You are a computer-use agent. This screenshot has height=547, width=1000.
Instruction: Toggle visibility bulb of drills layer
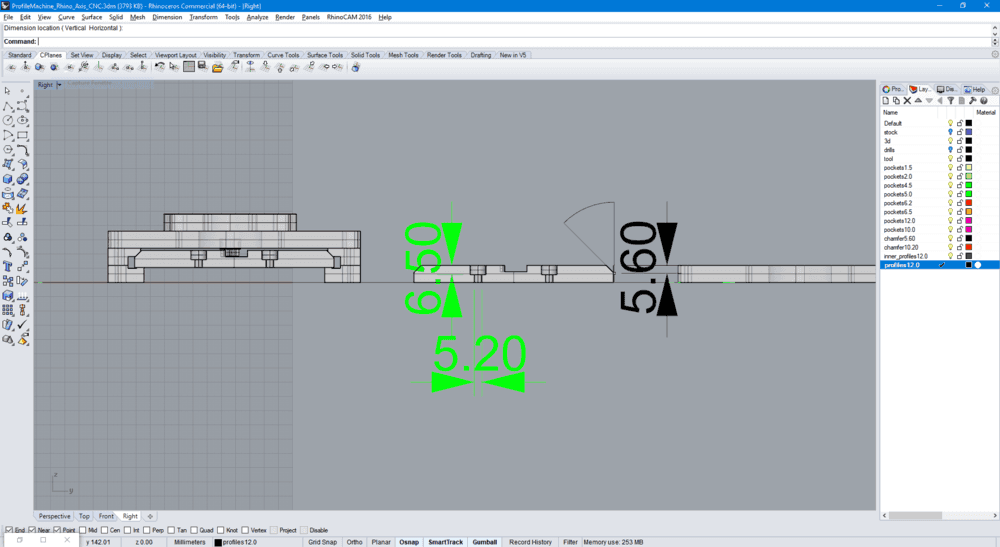[x=950, y=150]
